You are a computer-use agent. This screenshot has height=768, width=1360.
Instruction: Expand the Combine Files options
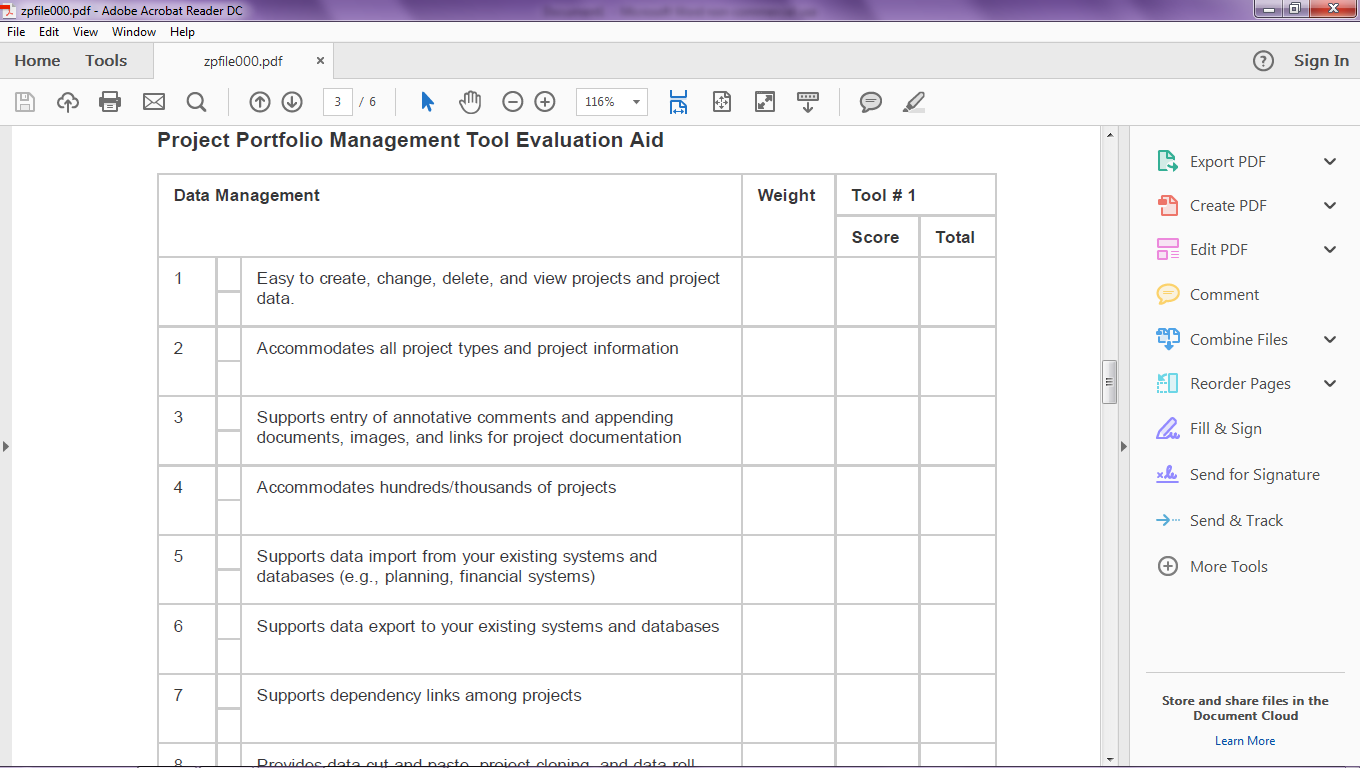coord(1330,339)
